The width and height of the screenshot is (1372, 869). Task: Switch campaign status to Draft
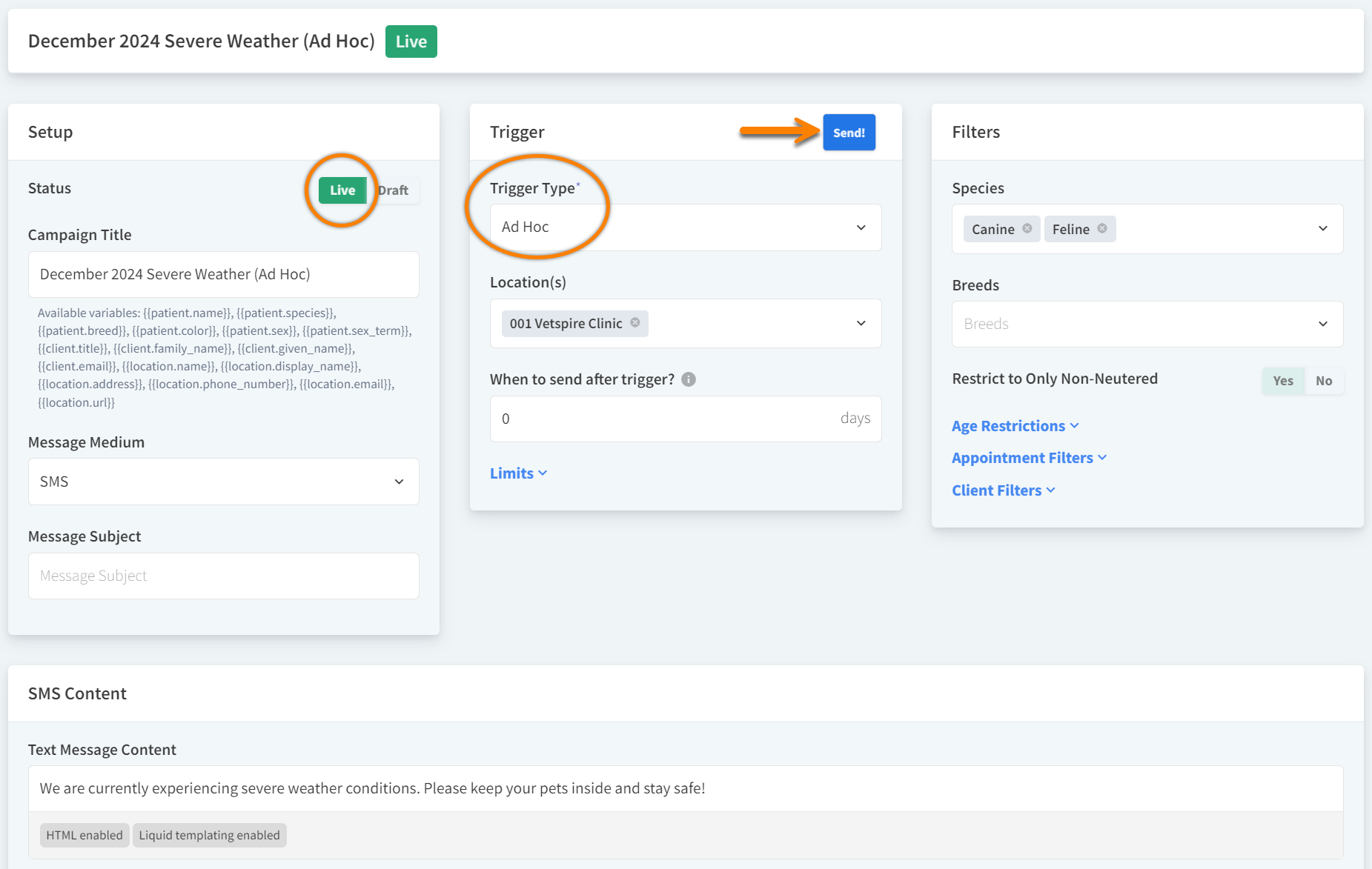(x=394, y=190)
